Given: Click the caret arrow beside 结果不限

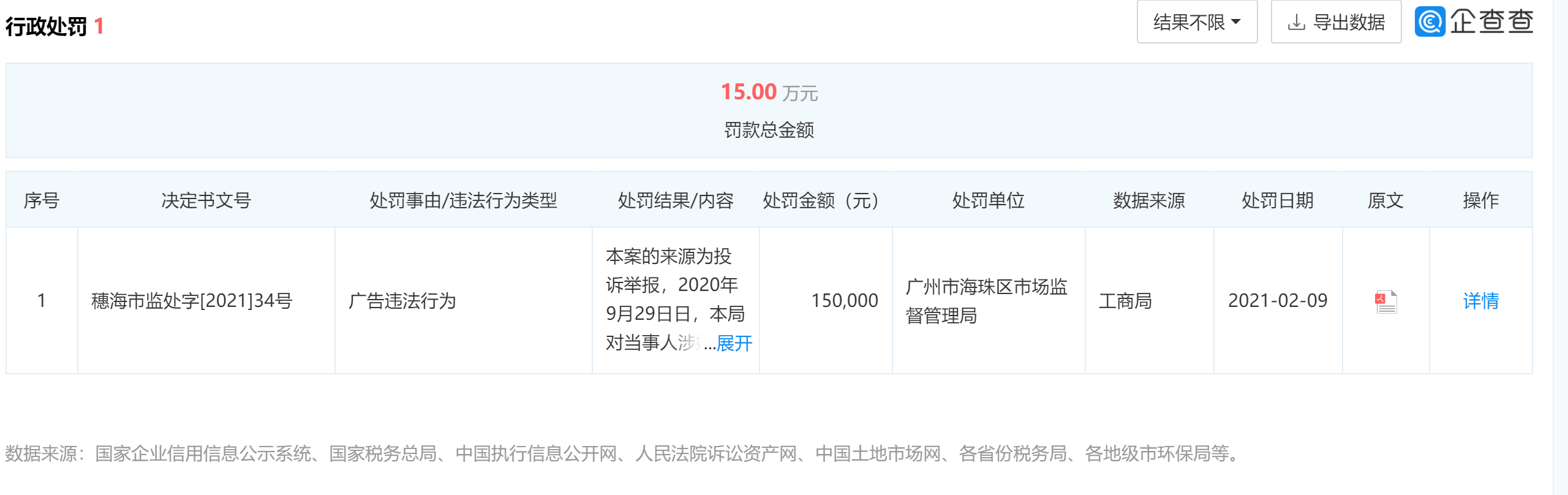Looking at the screenshot, I should (1236, 22).
